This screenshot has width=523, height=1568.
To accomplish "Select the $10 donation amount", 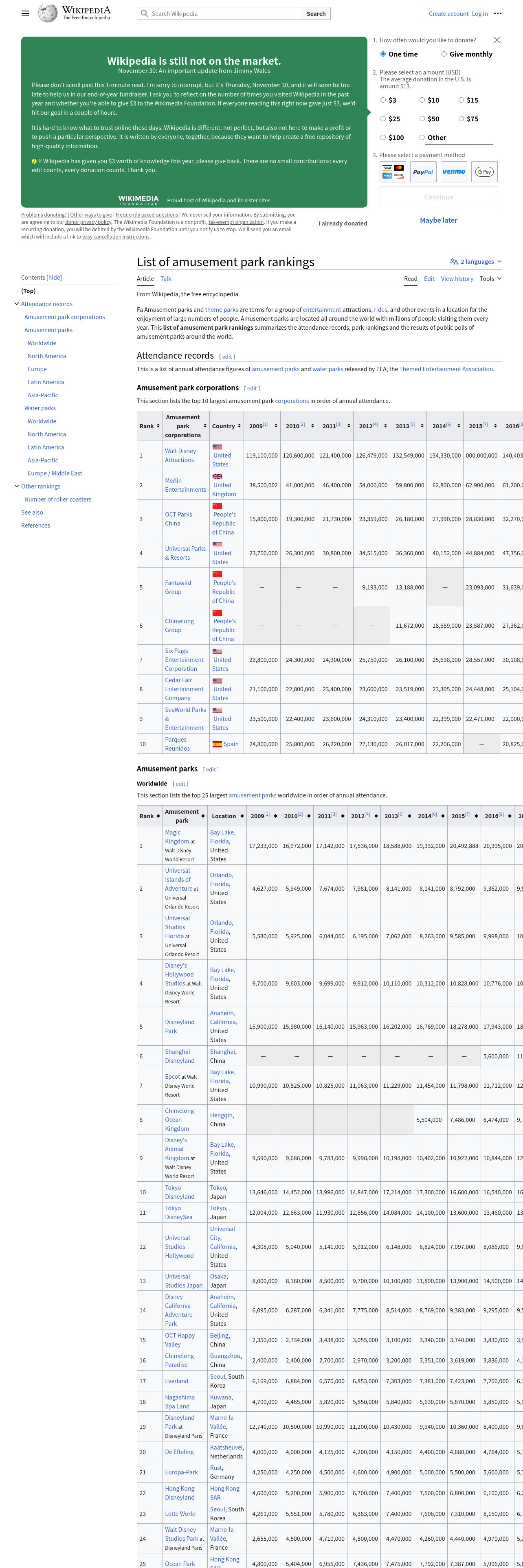I will coord(422,100).
